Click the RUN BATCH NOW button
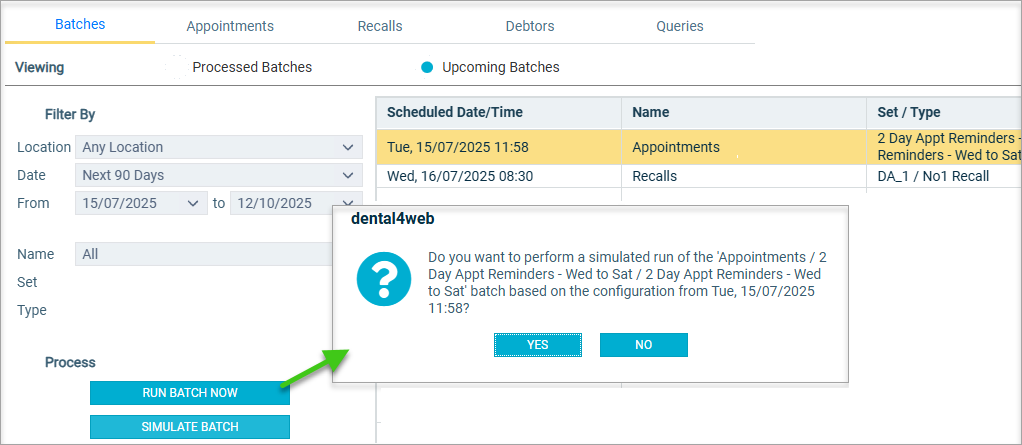 coord(190,393)
